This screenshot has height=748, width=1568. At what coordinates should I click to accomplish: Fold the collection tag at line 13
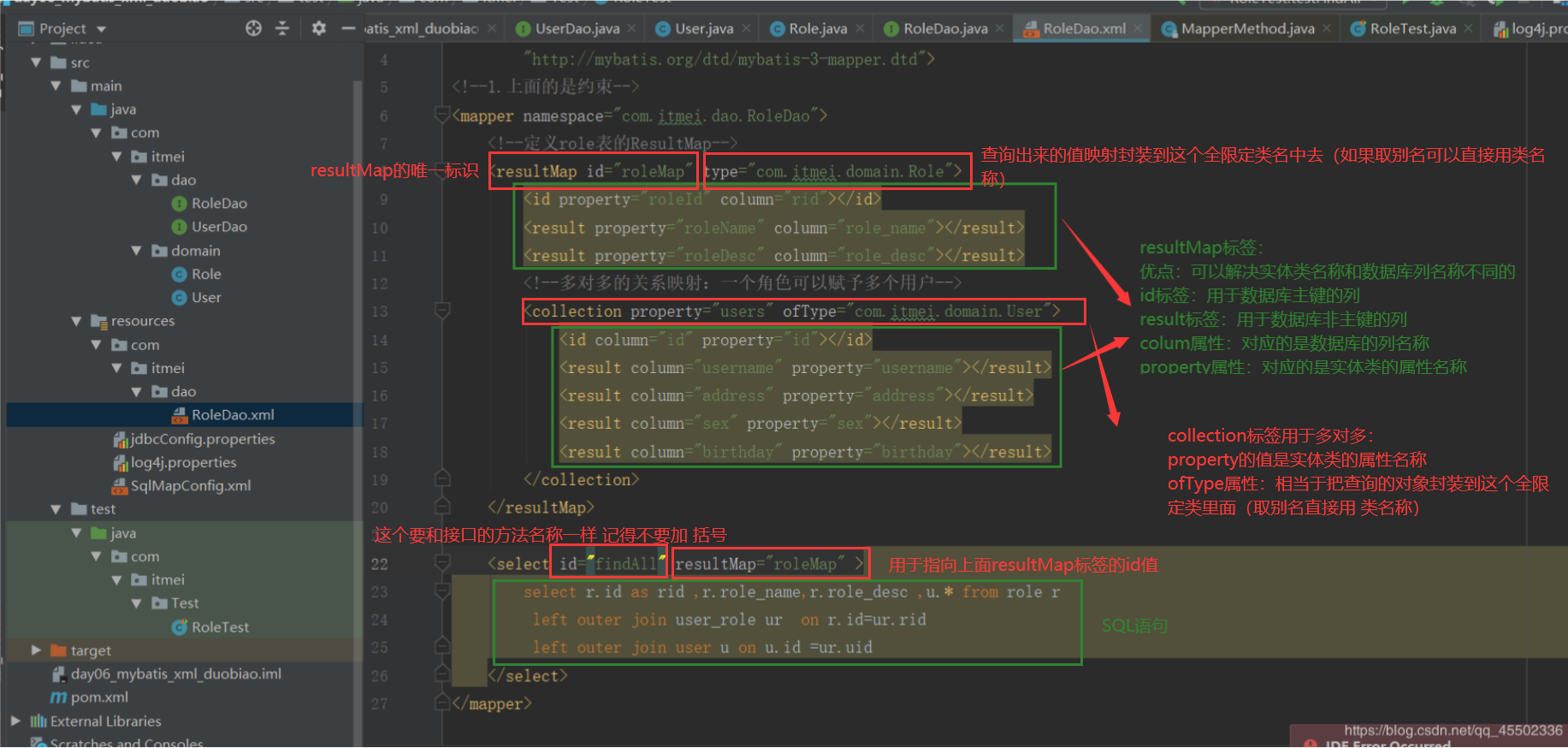[x=442, y=310]
